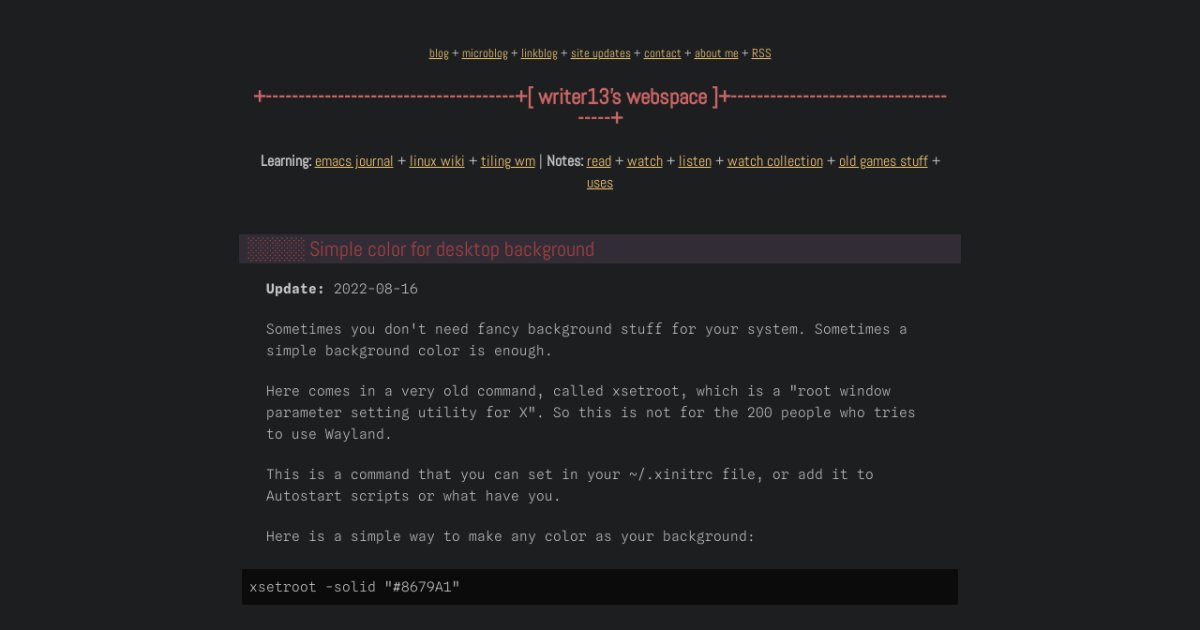Select the read notes link
The image size is (1200, 630).
click(599, 161)
